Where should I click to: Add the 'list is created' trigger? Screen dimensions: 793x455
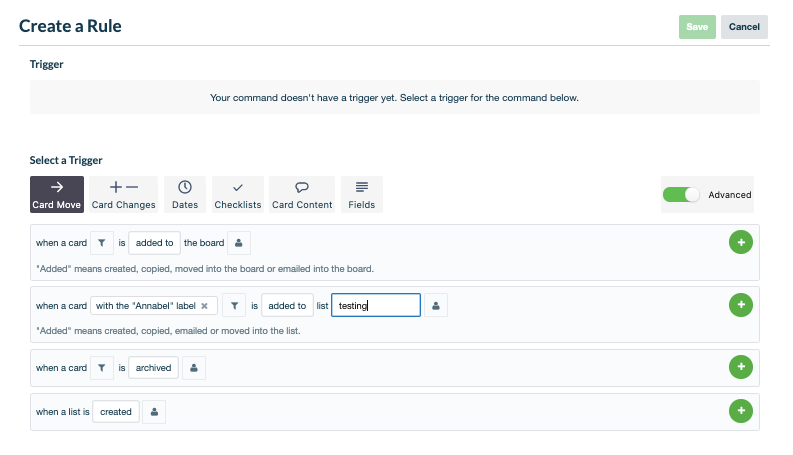click(740, 411)
